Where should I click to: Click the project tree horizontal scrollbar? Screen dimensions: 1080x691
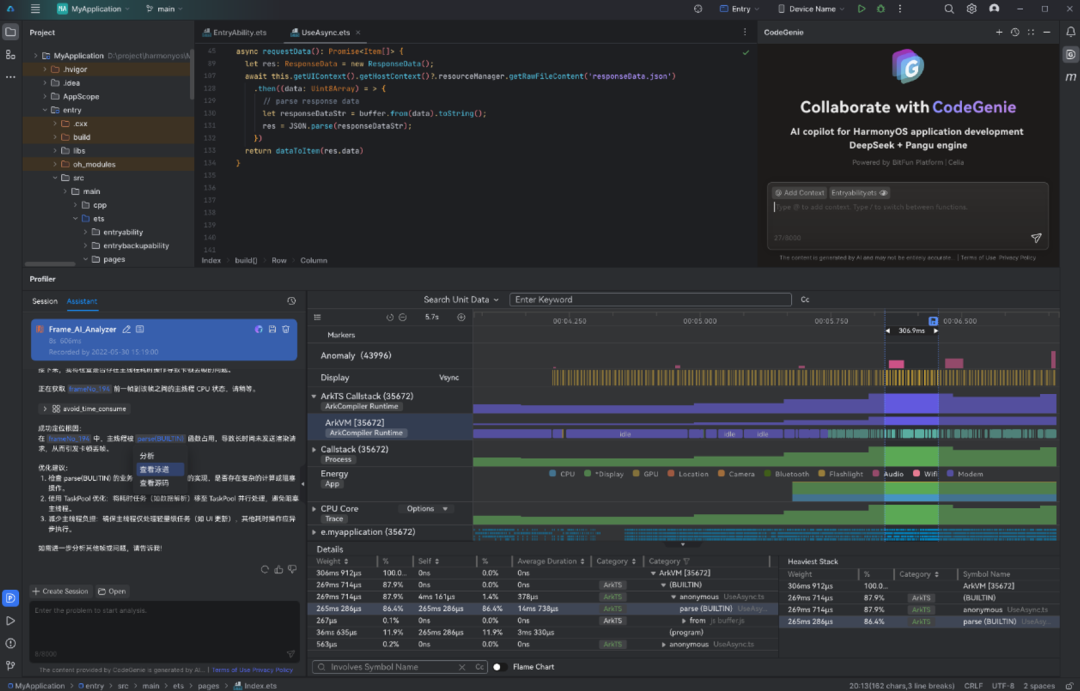(x=50, y=264)
